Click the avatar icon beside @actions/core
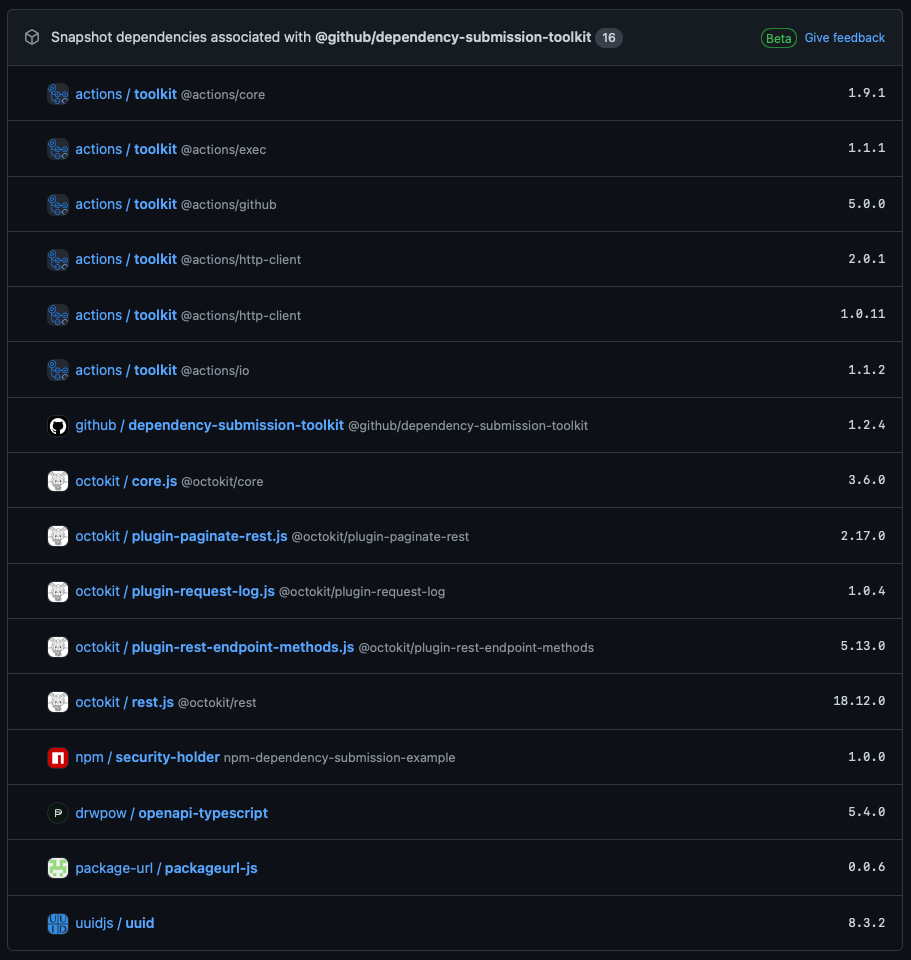Screen dimensions: 911x960 point(58,94)
